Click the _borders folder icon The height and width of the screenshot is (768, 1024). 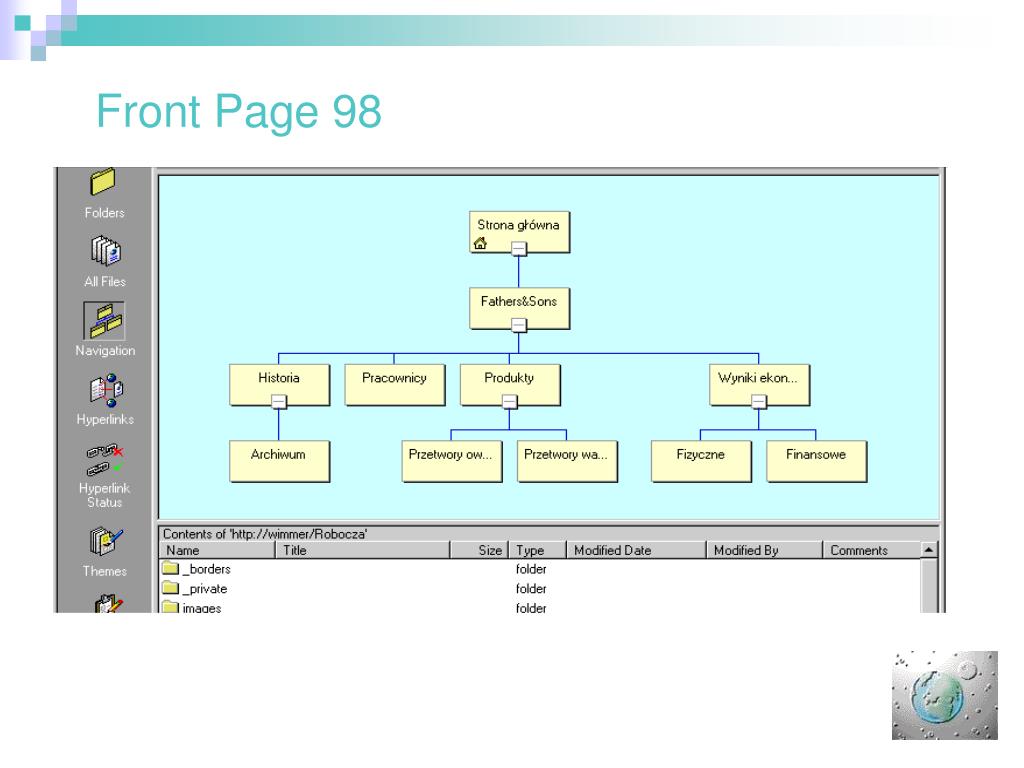tap(170, 568)
